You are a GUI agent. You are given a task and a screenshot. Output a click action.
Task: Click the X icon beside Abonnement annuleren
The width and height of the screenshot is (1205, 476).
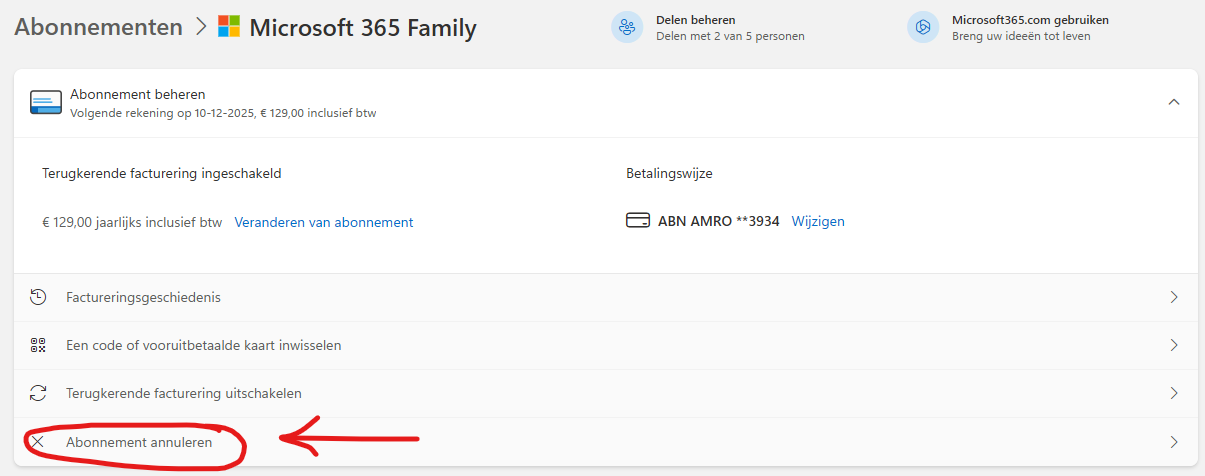(38, 441)
